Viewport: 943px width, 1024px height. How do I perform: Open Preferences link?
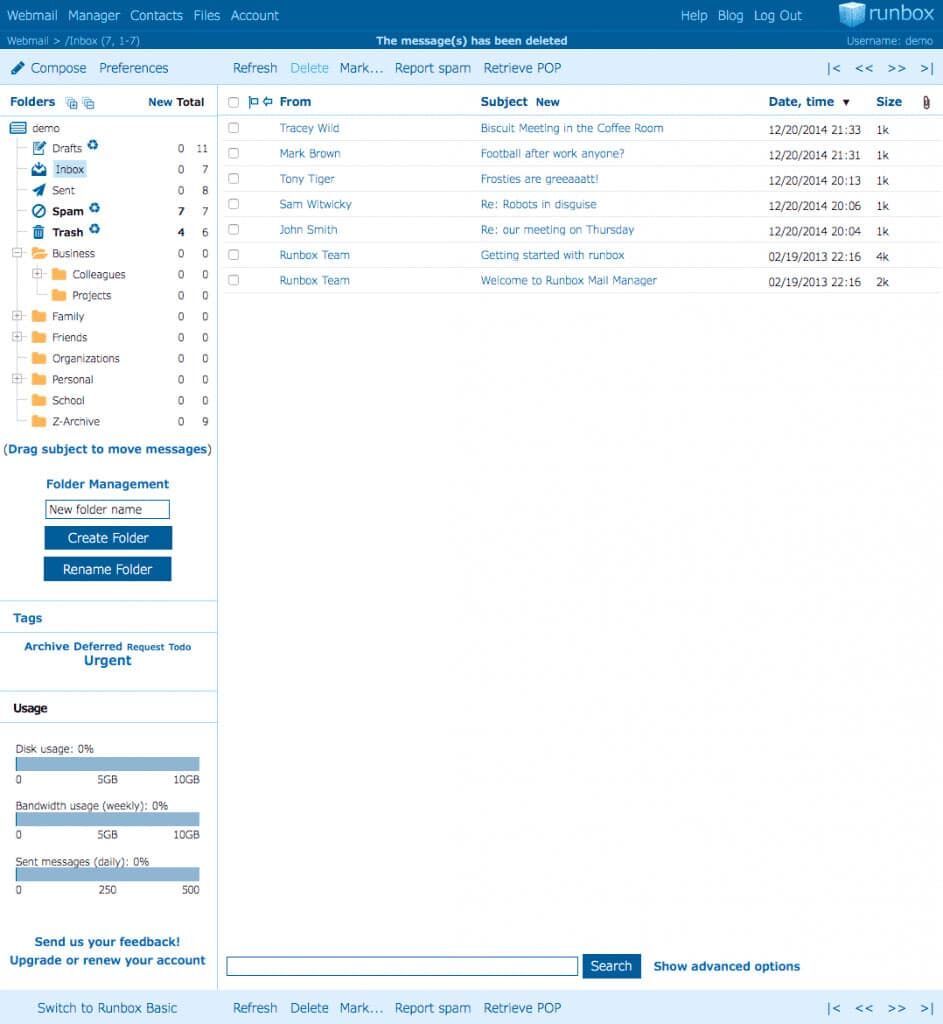(x=134, y=68)
